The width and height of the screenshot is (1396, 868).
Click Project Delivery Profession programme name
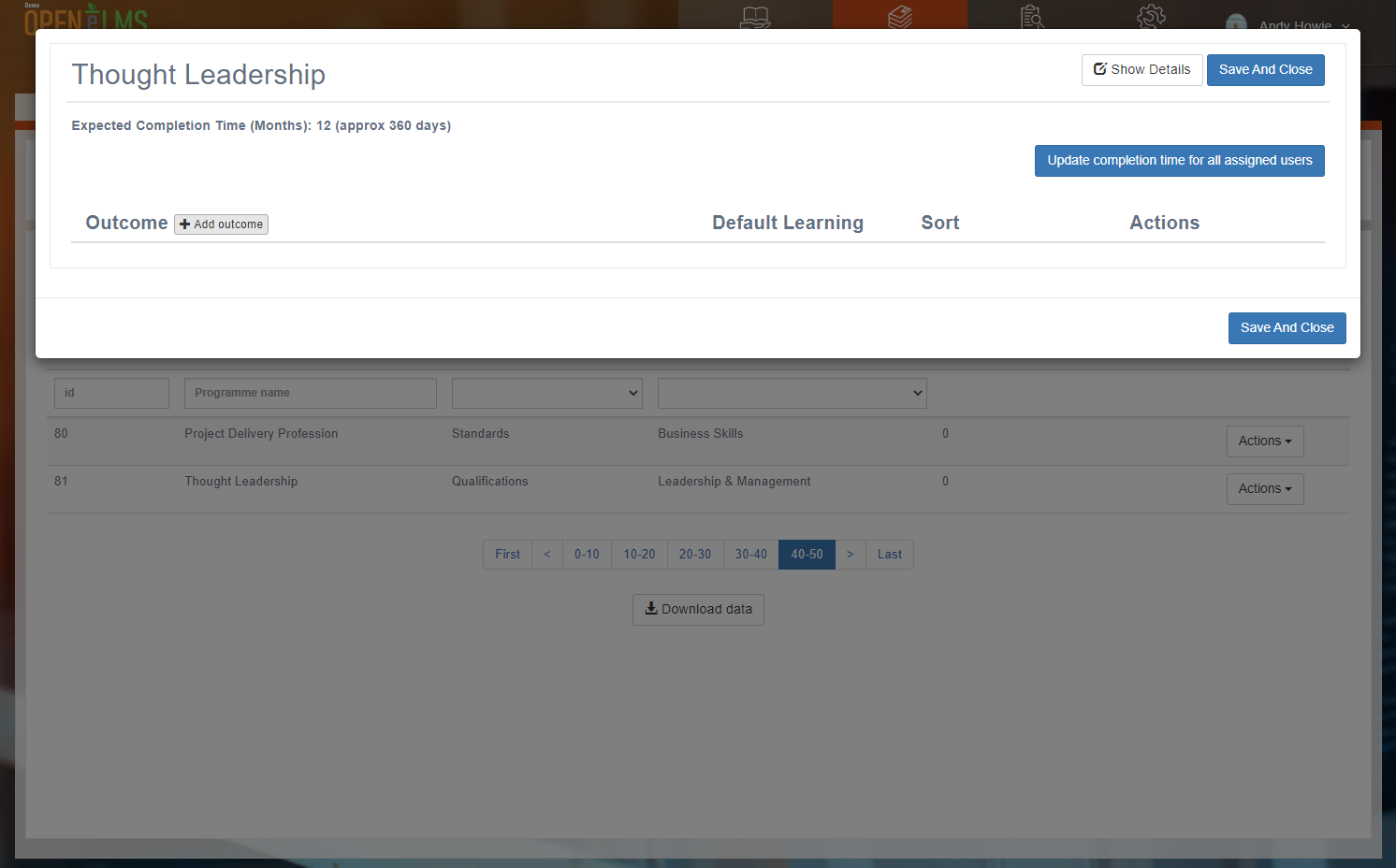(x=261, y=434)
